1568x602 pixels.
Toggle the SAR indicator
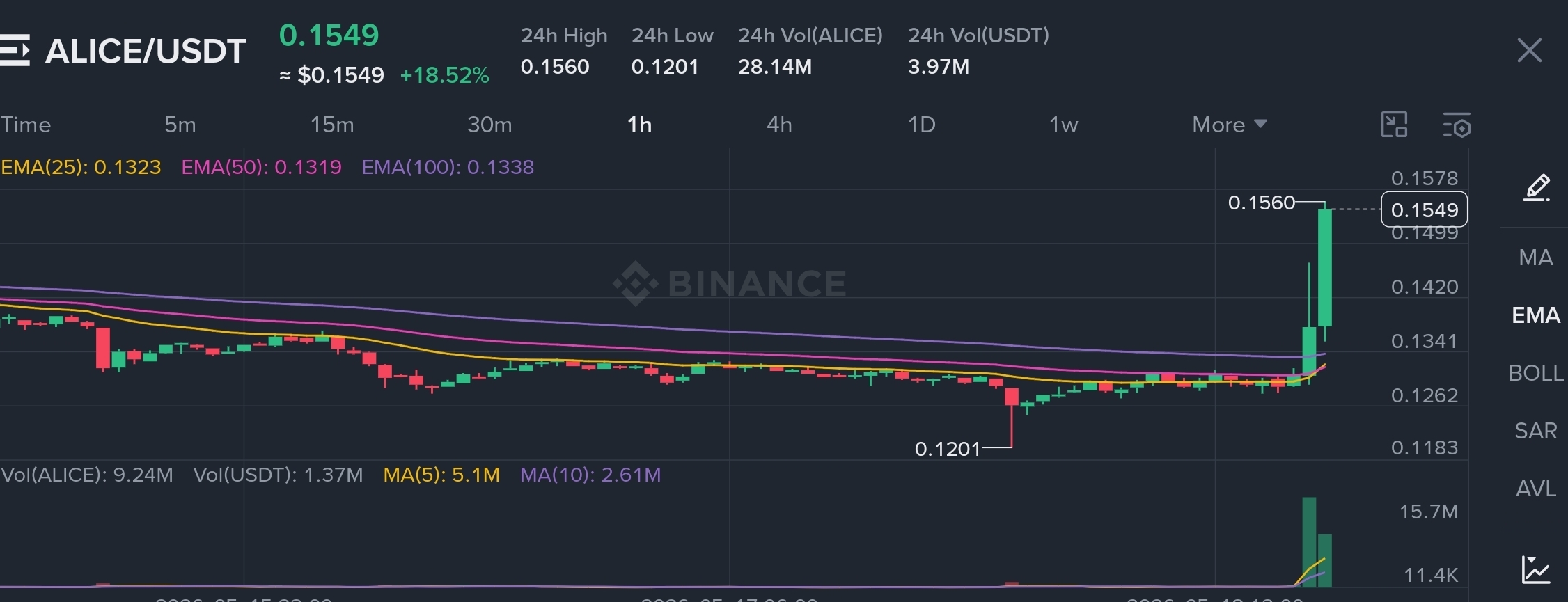[x=1536, y=431]
